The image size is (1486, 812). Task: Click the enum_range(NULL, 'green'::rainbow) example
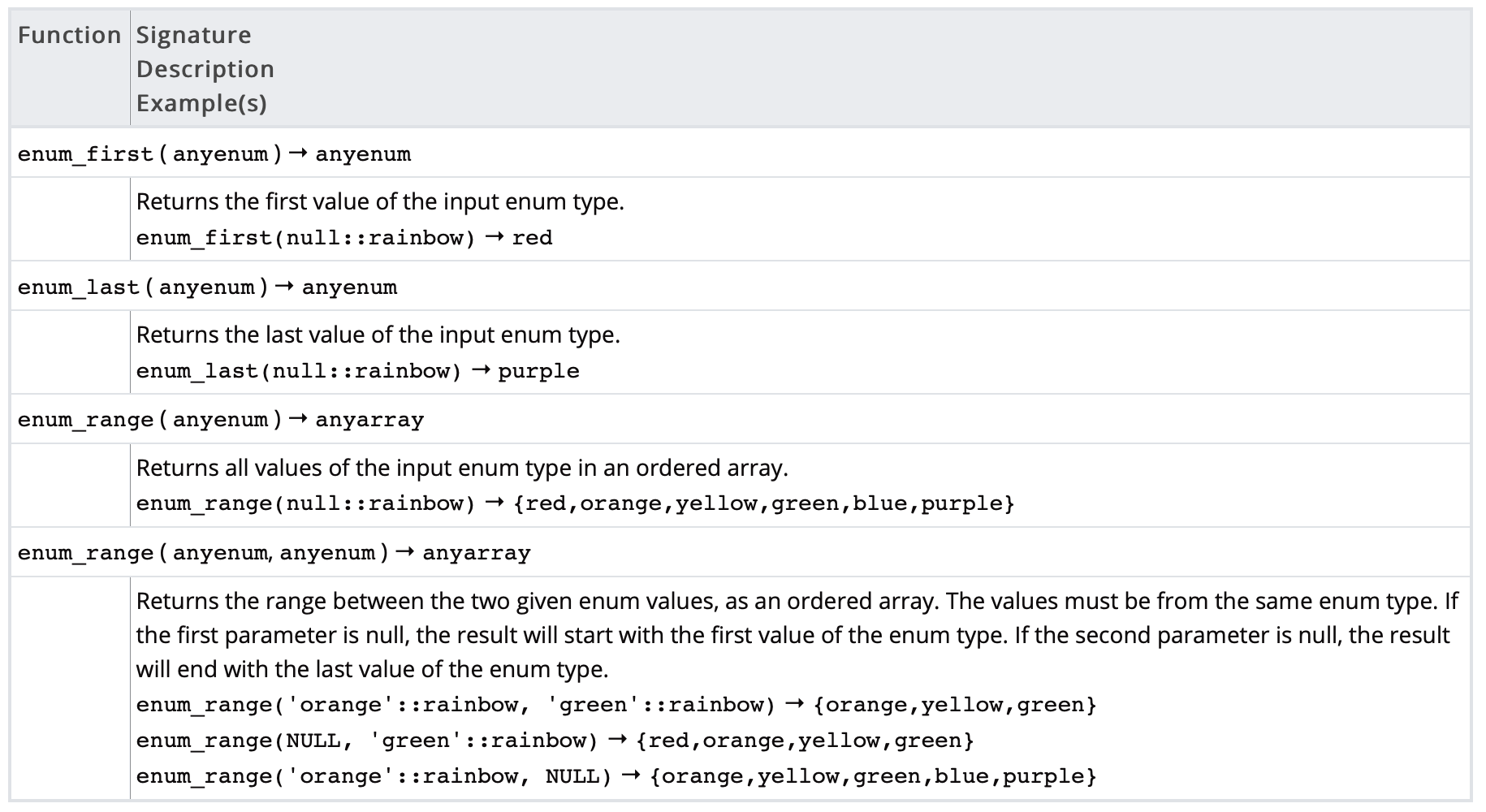366,741
